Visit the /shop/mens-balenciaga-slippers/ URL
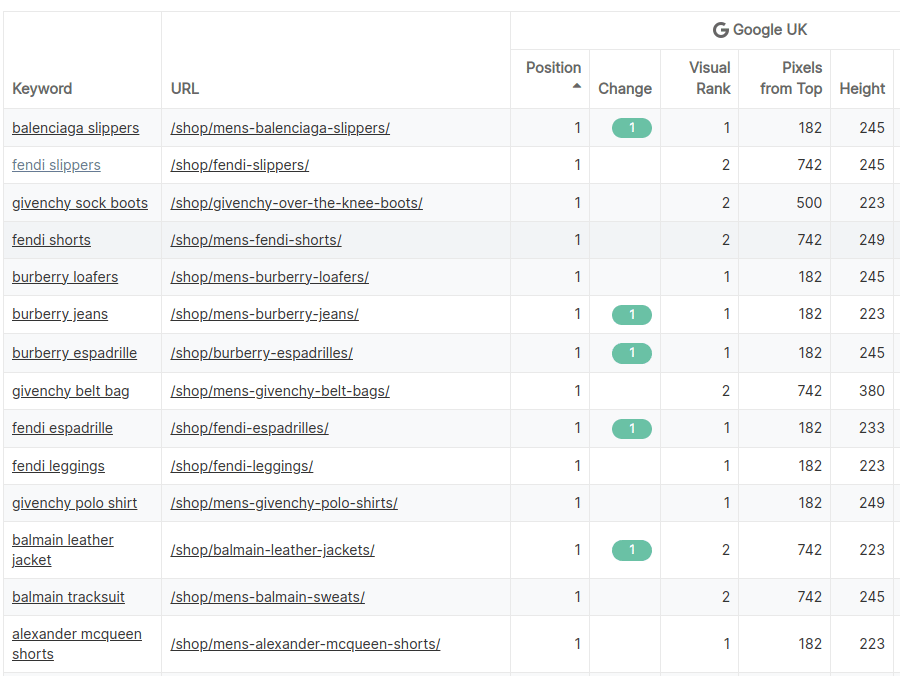This screenshot has width=900, height=676. (x=280, y=128)
